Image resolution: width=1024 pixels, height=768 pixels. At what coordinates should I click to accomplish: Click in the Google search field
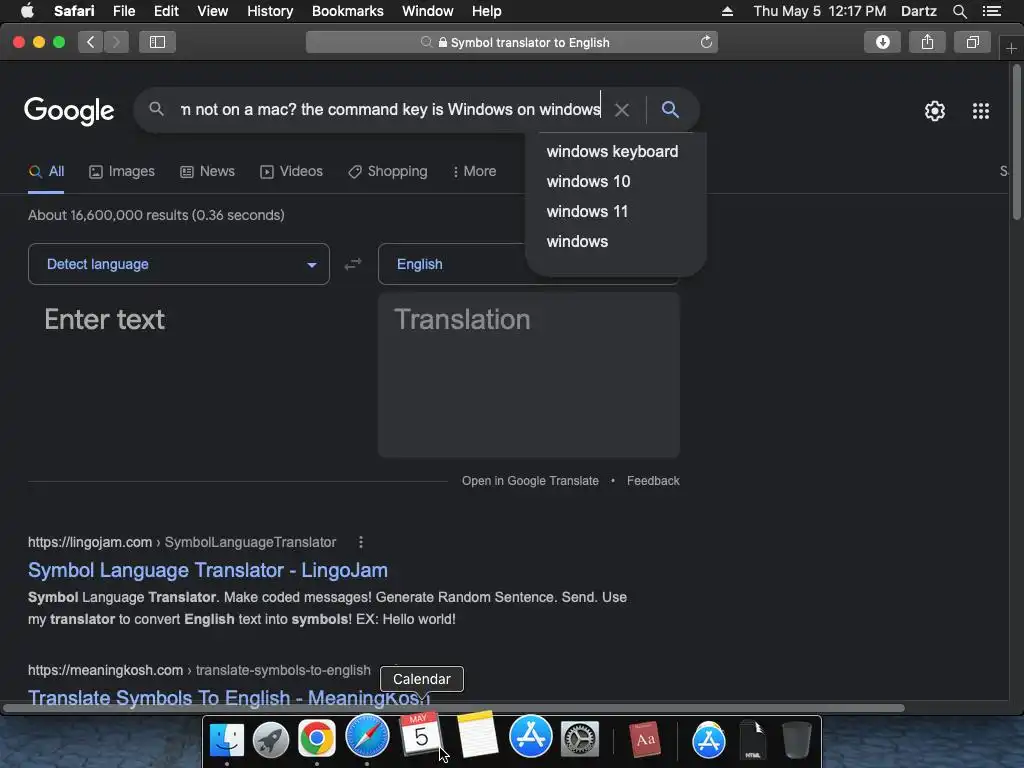click(390, 110)
